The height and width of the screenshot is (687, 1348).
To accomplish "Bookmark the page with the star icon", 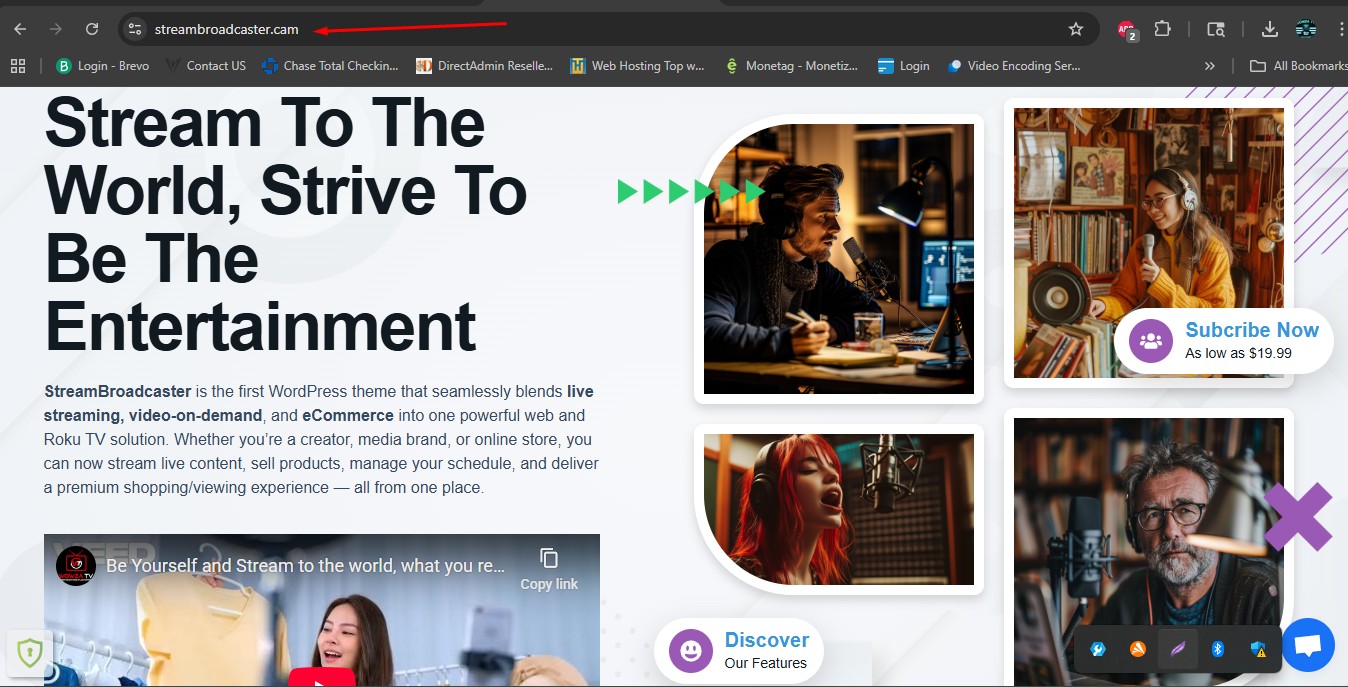I will pos(1077,29).
